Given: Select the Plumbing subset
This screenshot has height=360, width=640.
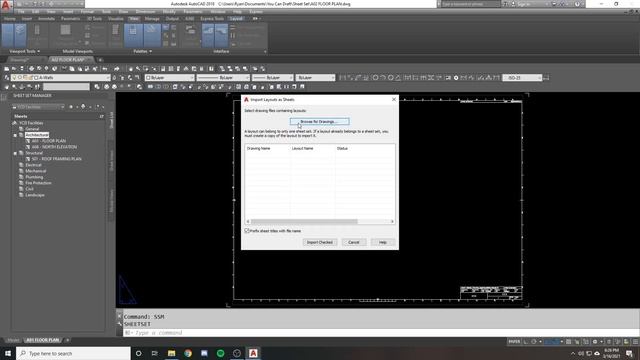Looking at the screenshot, I should pos(34,177).
